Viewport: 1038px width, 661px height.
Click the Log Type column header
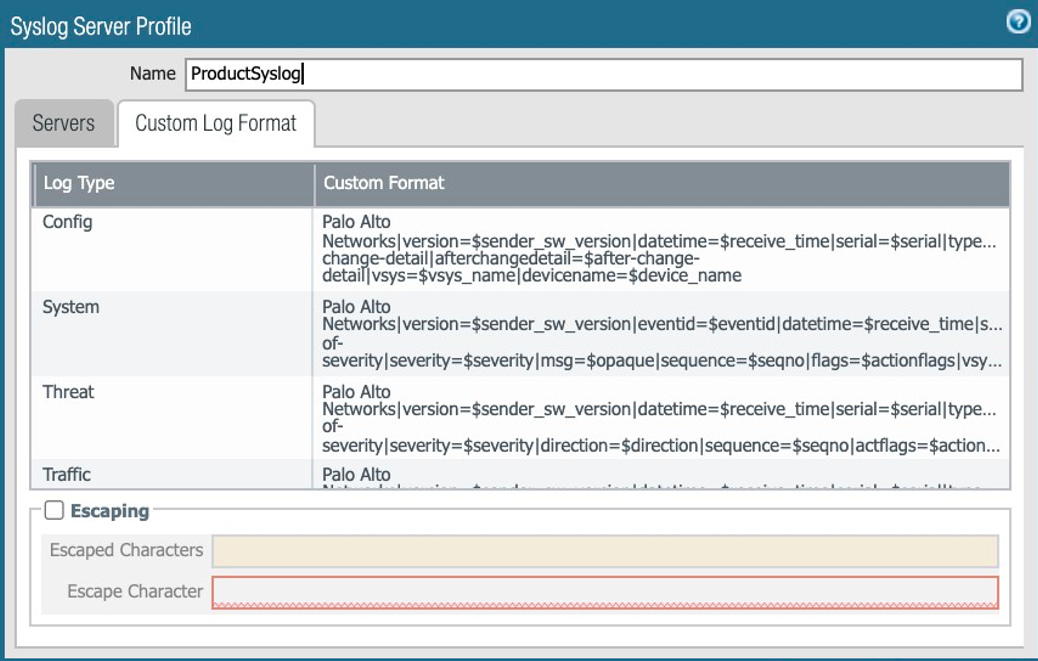[x=173, y=183]
